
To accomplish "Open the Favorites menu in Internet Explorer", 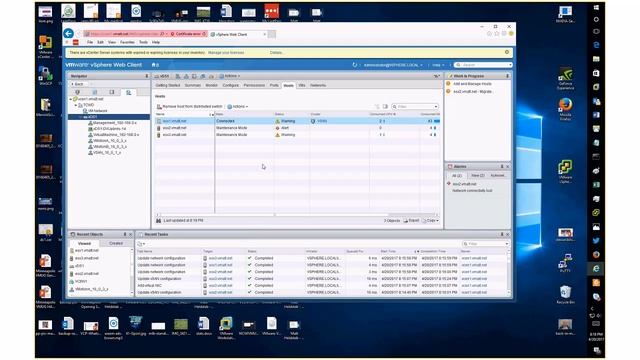I will pos(127,42).
